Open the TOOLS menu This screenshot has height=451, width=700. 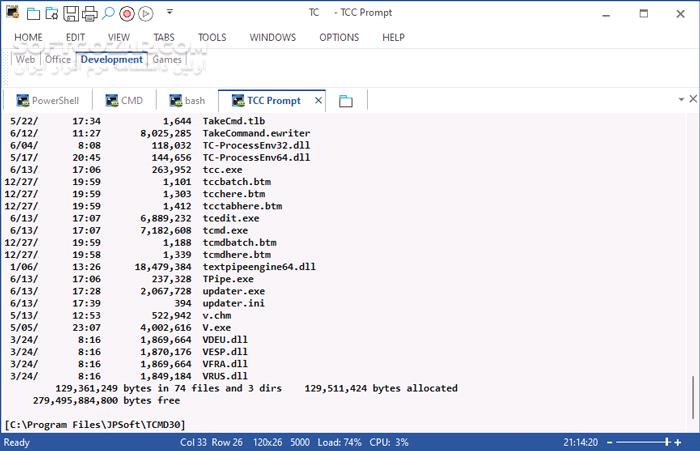click(x=212, y=38)
